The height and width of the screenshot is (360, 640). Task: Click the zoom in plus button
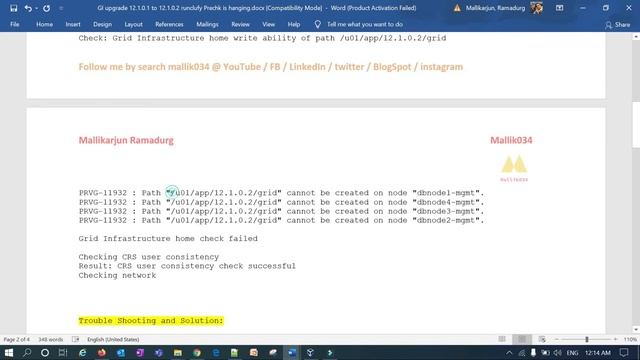[616, 340]
